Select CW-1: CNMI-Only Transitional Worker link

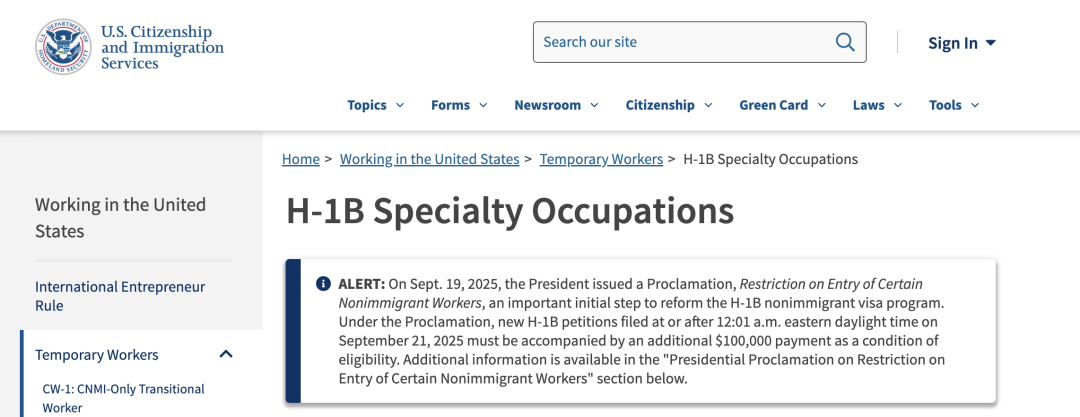tap(123, 398)
